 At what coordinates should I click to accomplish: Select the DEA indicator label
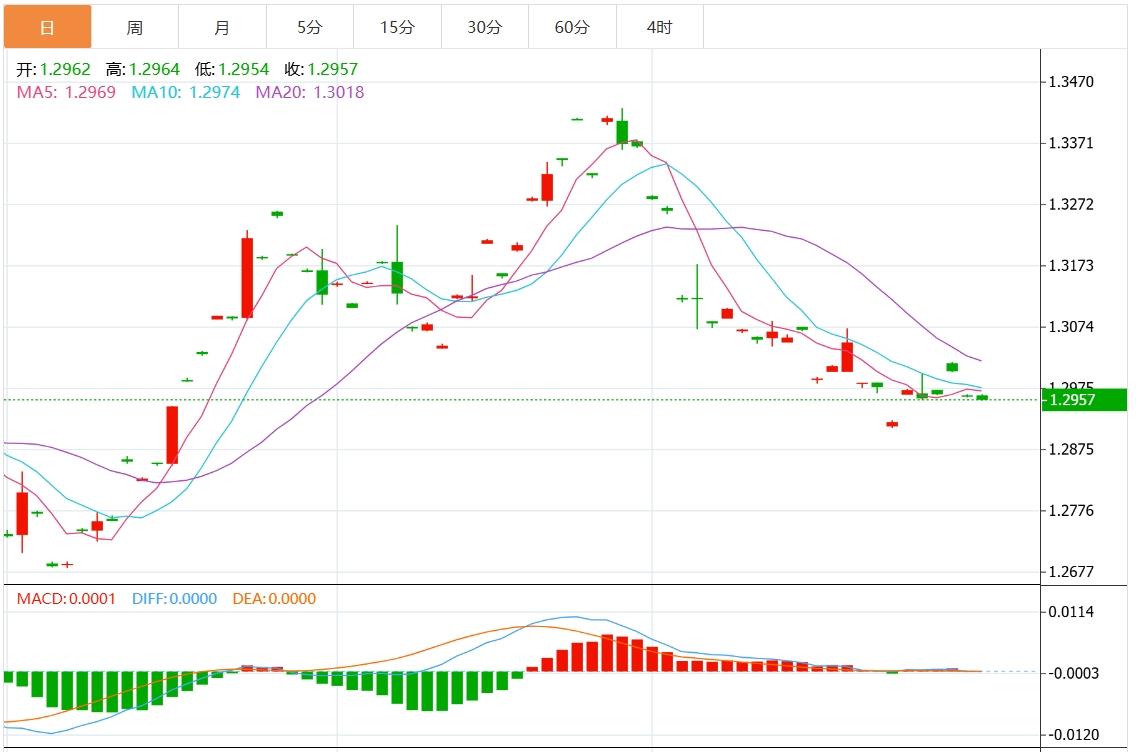pos(273,599)
